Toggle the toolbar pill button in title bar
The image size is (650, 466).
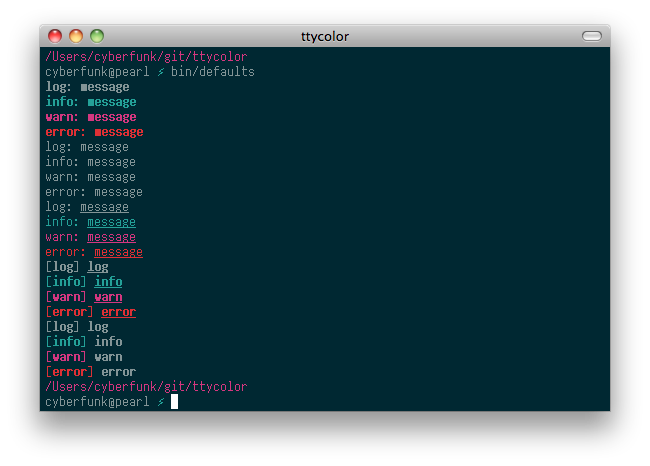coord(592,36)
